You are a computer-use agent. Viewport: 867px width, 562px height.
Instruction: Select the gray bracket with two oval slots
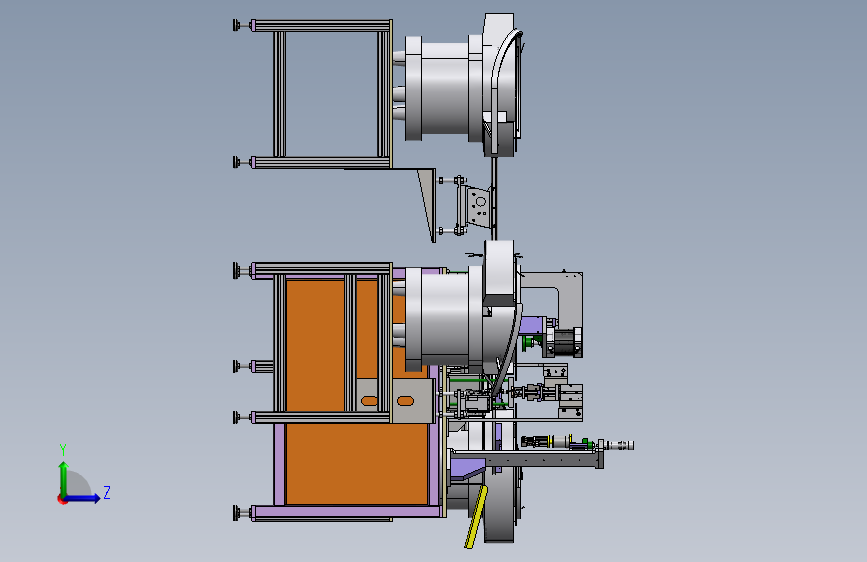(394, 400)
